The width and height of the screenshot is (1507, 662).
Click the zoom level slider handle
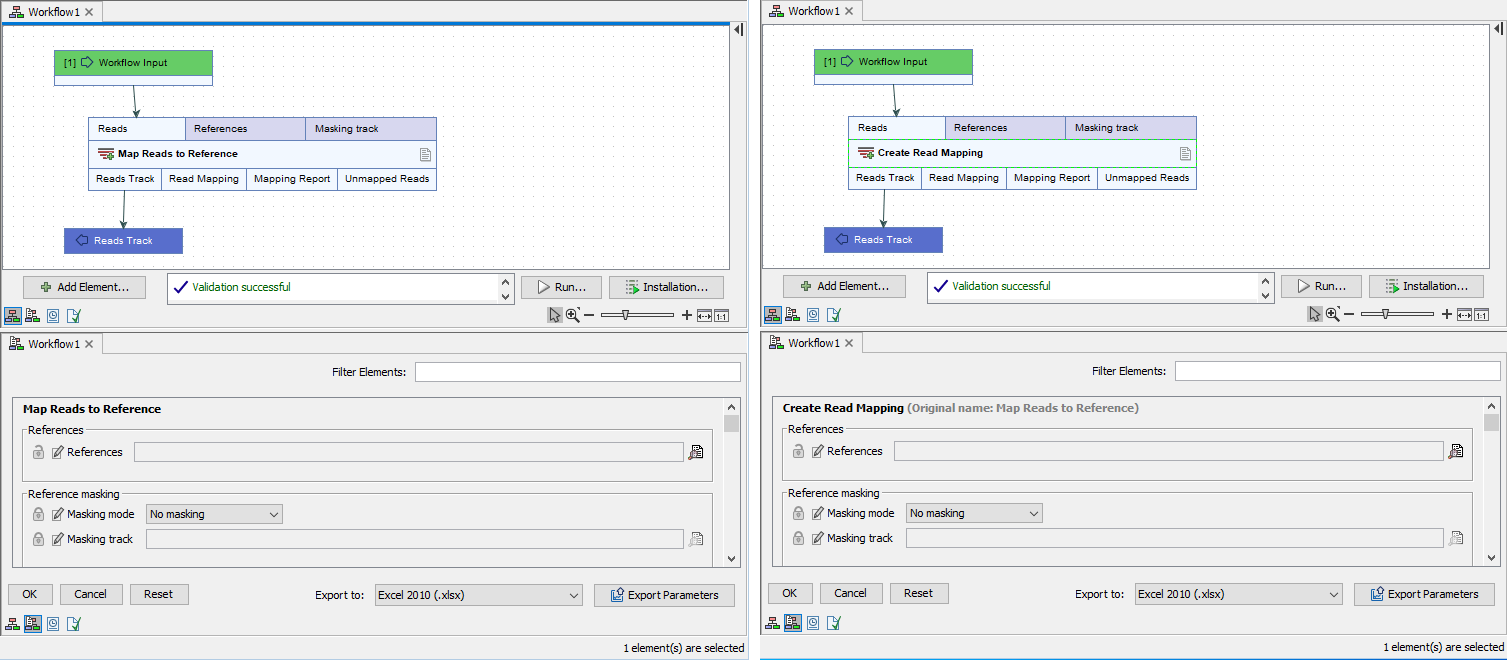point(625,313)
